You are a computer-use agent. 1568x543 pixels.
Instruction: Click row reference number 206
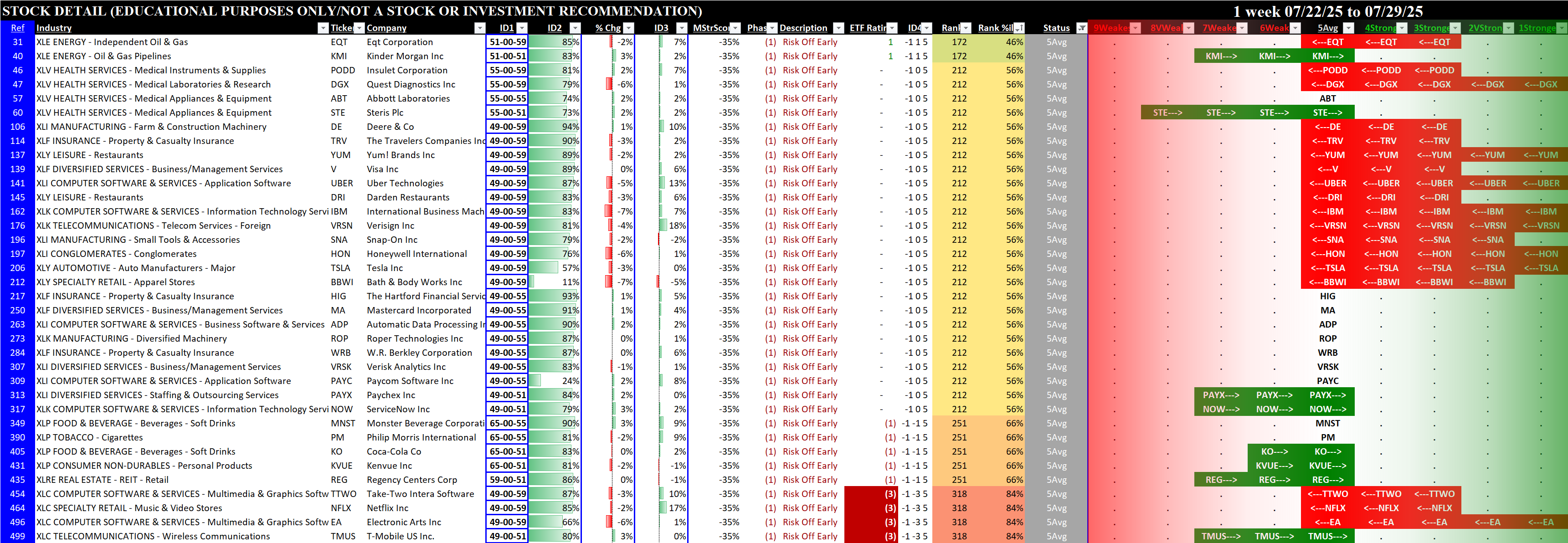[18, 268]
